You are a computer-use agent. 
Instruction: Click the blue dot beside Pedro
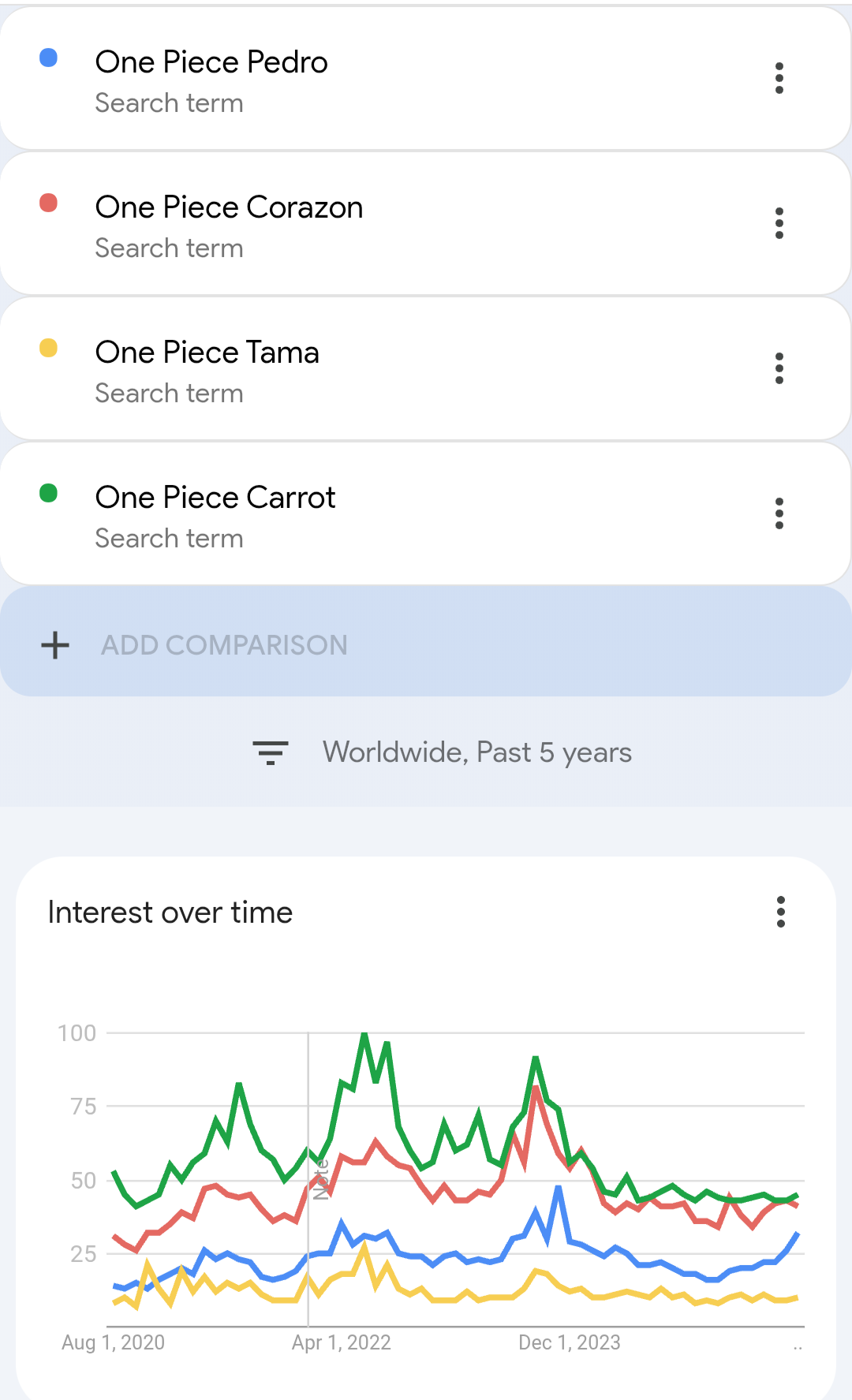coord(49,58)
